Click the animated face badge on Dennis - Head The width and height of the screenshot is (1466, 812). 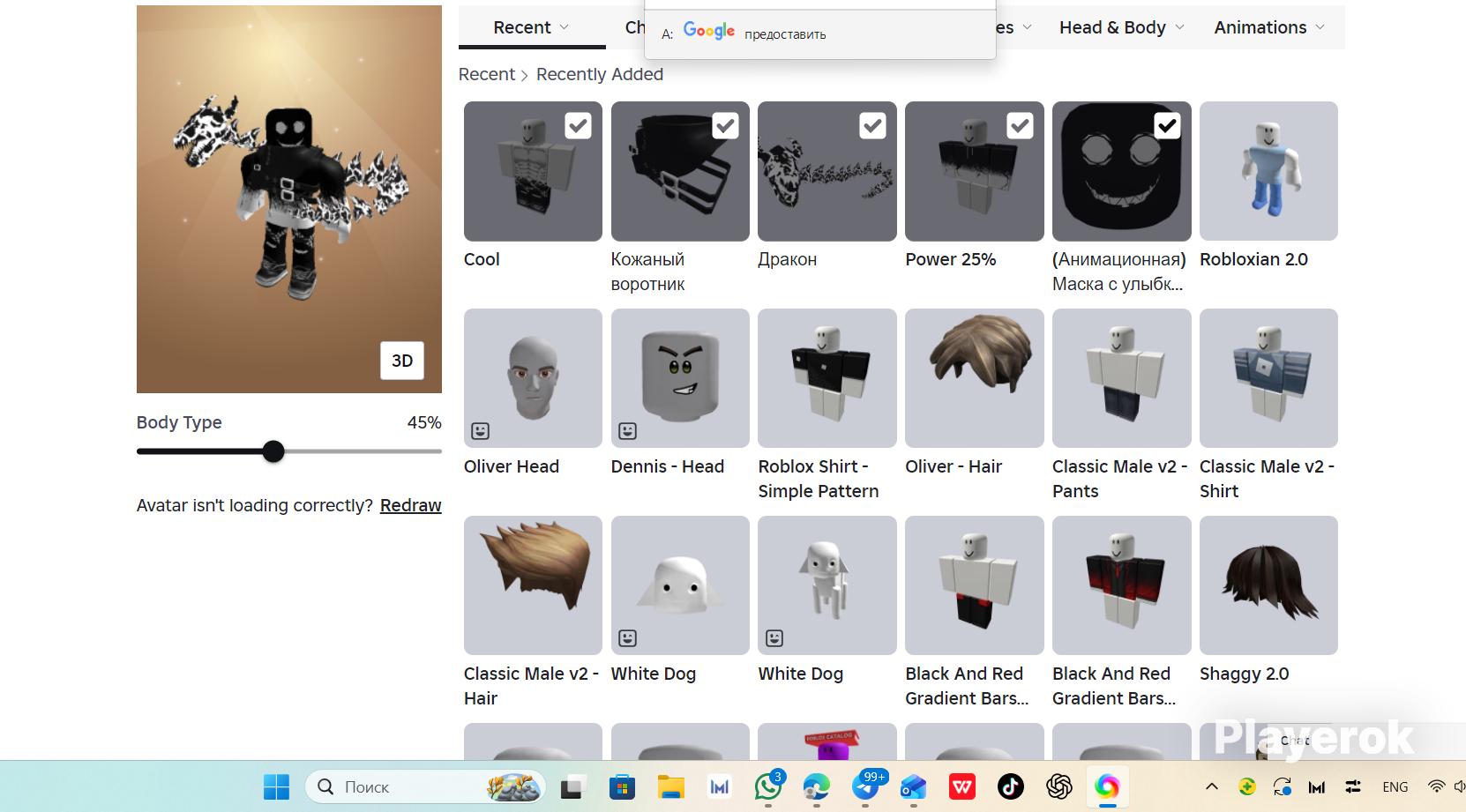(627, 431)
